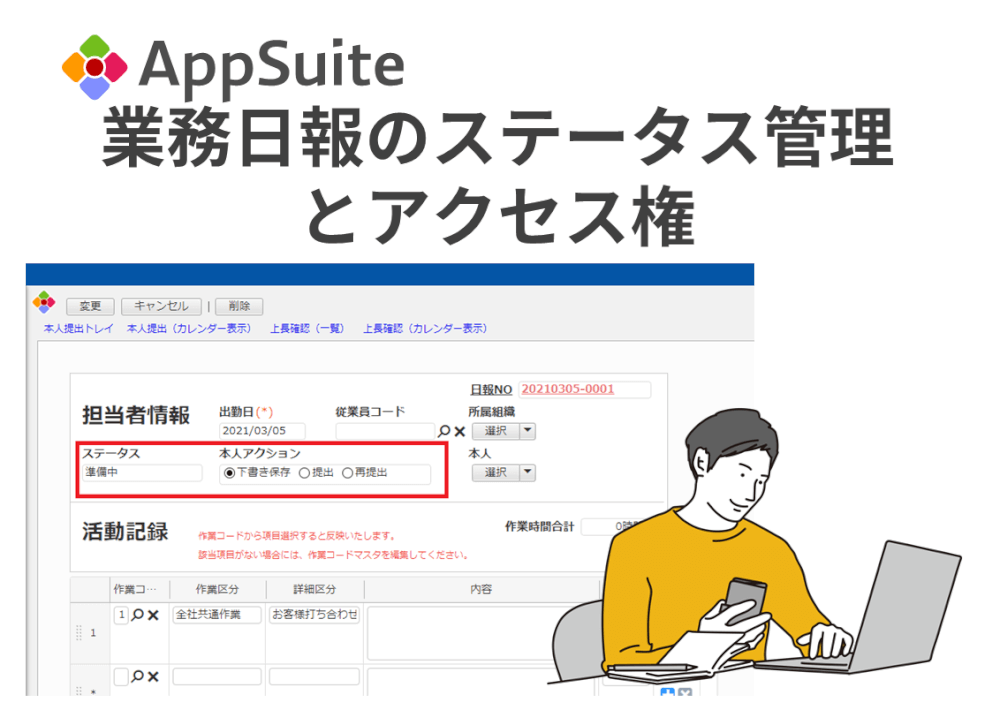Select the 下書き保存 radio button

pyautogui.click(x=228, y=472)
